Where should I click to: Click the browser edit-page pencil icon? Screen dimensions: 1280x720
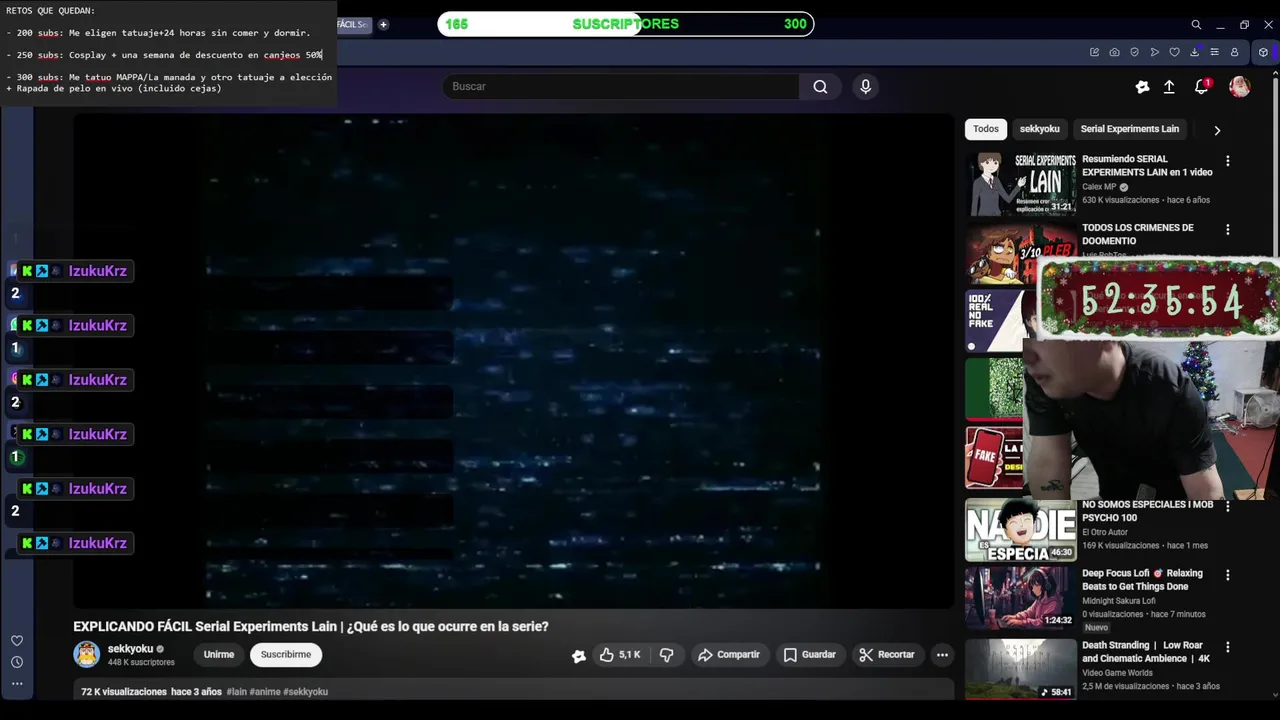[x=1094, y=52]
